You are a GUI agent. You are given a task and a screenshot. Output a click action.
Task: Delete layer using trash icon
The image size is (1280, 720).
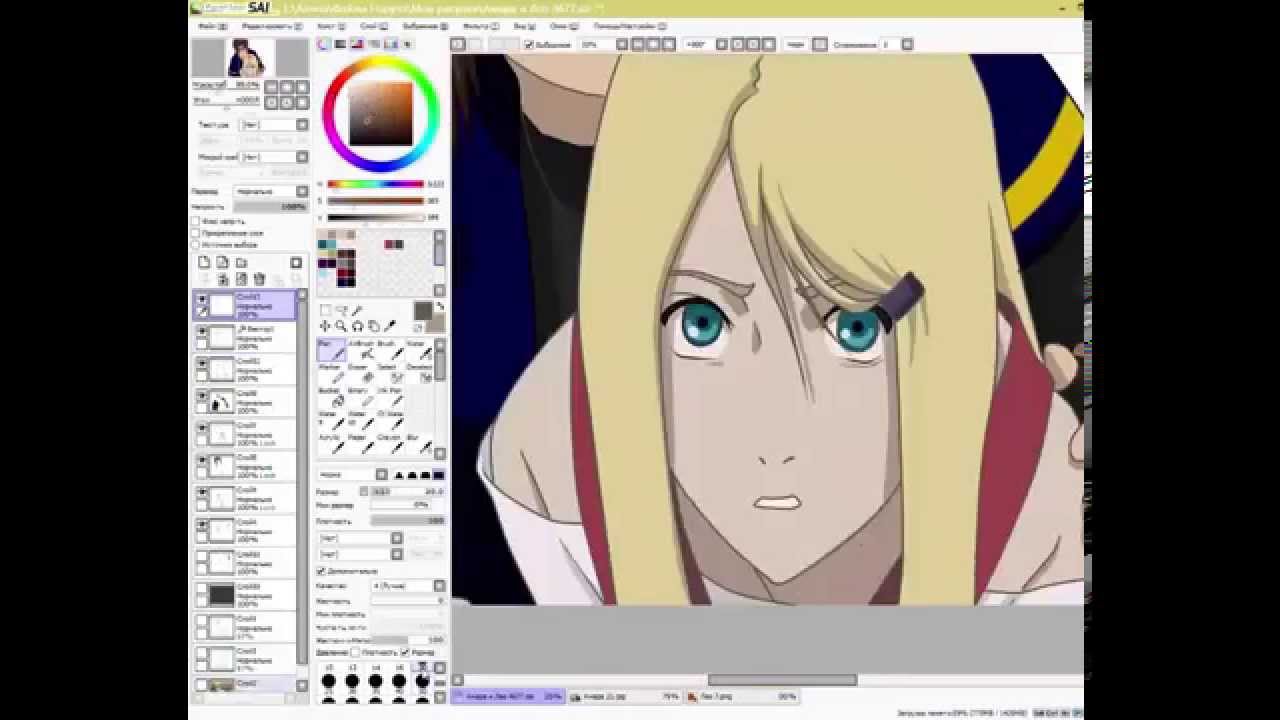tap(259, 279)
